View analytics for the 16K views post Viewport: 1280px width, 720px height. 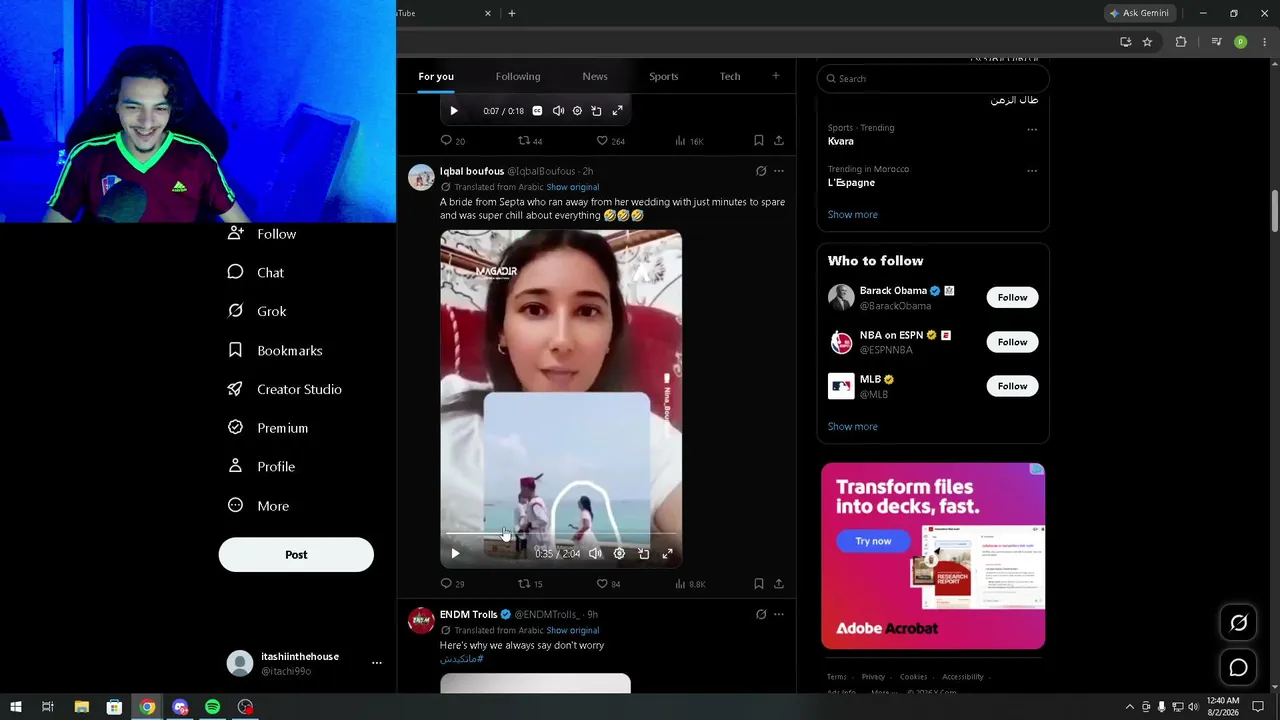click(x=690, y=141)
